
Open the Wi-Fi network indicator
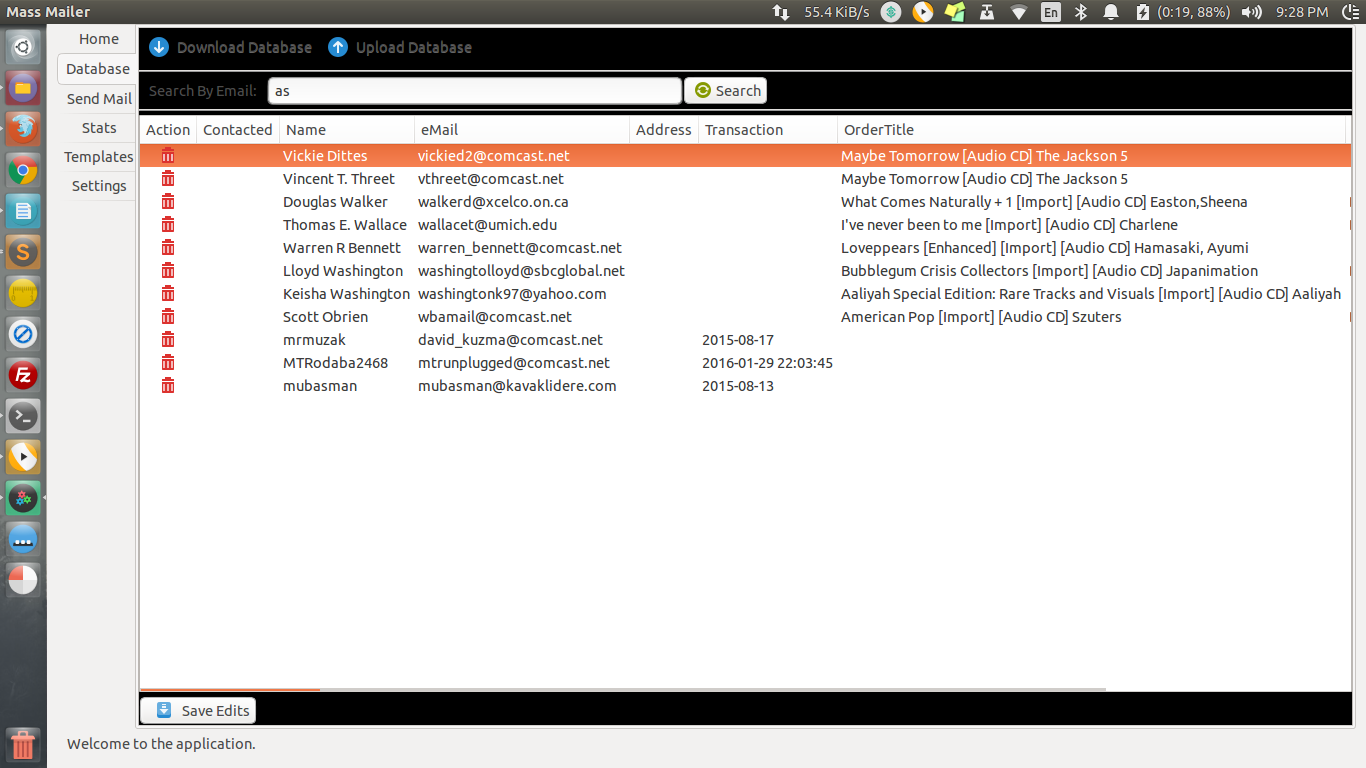(1019, 12)
